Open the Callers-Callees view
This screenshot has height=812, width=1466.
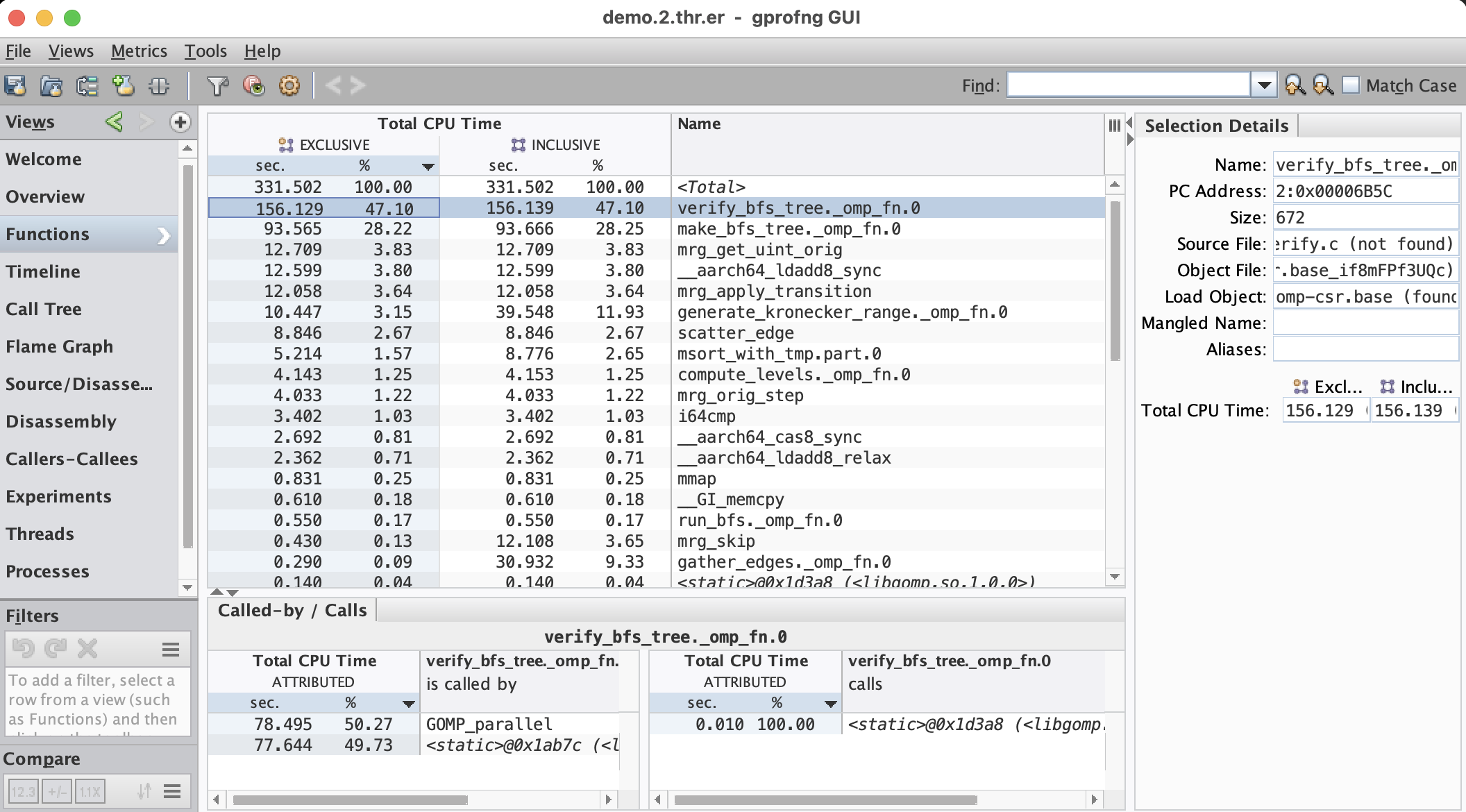tap(71, 459)
